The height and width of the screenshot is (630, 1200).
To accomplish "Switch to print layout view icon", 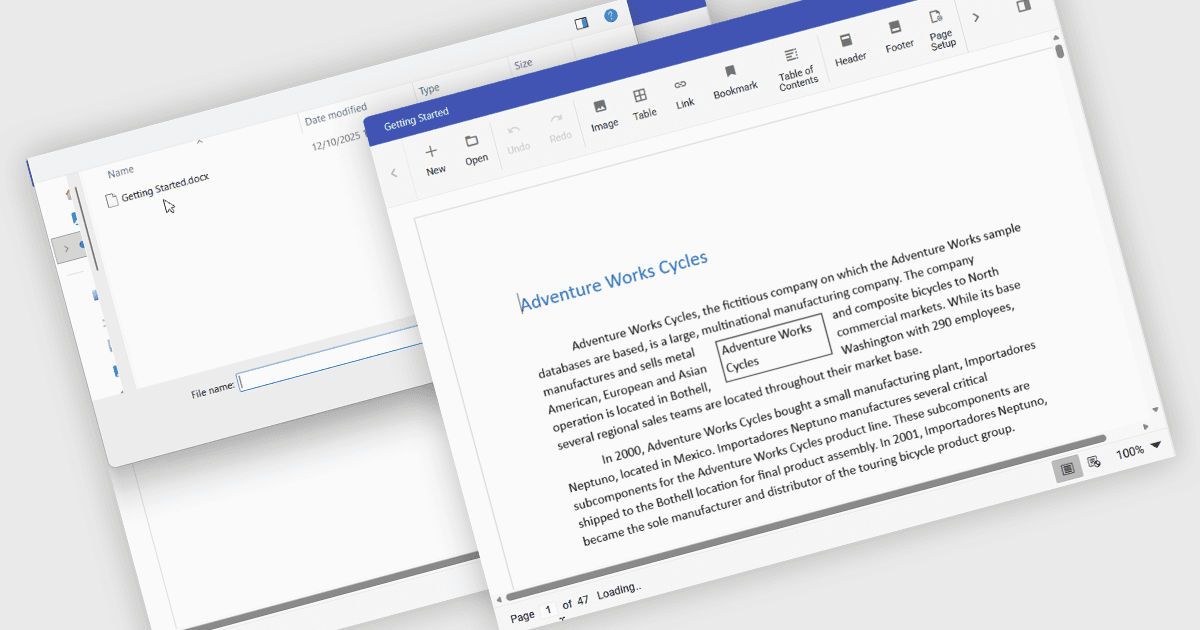I will [1068, 468].
